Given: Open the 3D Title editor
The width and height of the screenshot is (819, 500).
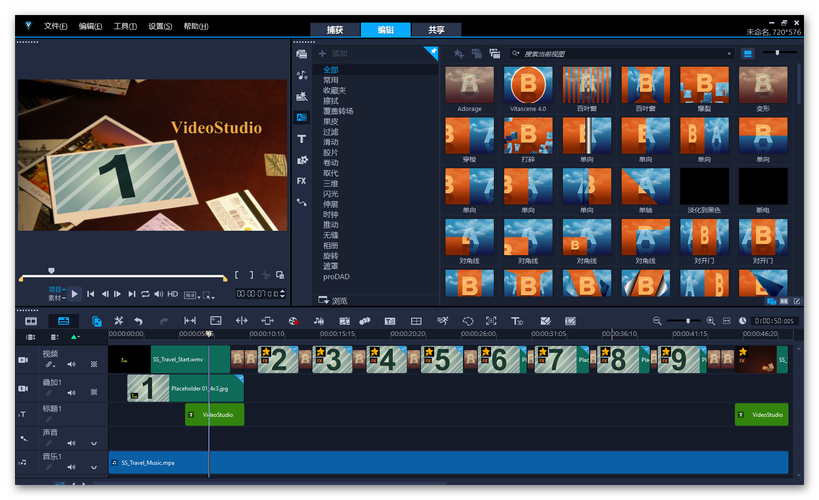Looking at the screenshot, I should (517, 321).
